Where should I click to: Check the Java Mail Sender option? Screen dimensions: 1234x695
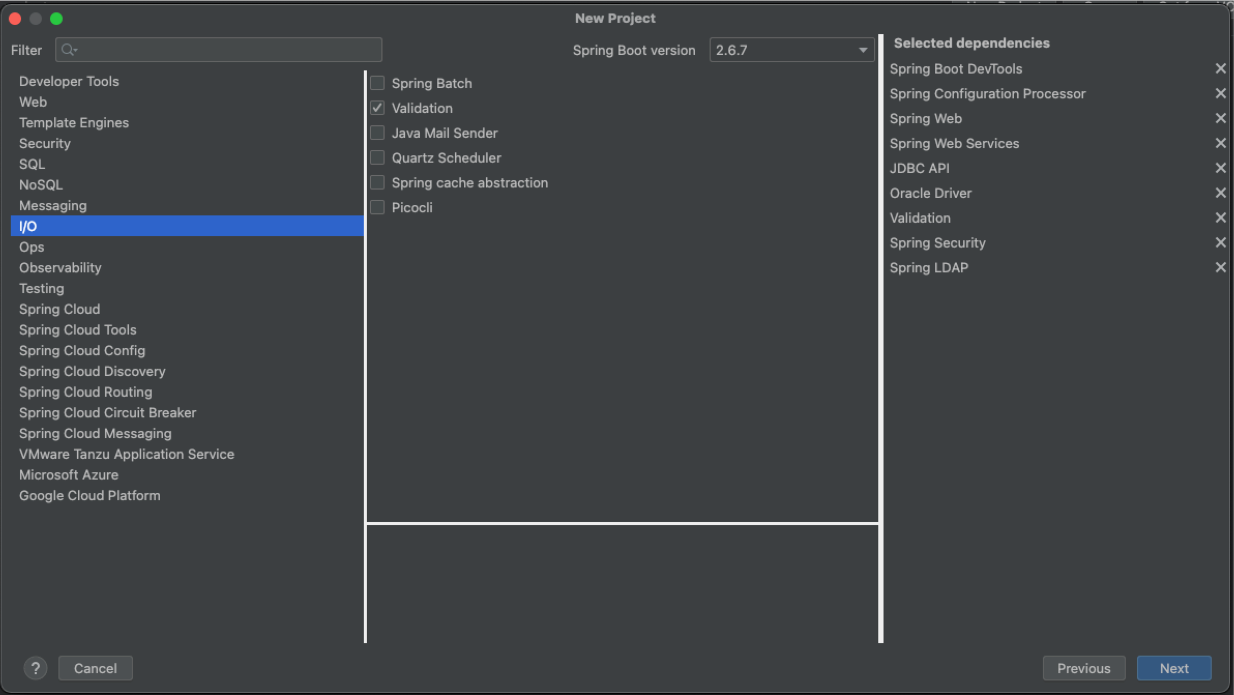pos(377,132)
